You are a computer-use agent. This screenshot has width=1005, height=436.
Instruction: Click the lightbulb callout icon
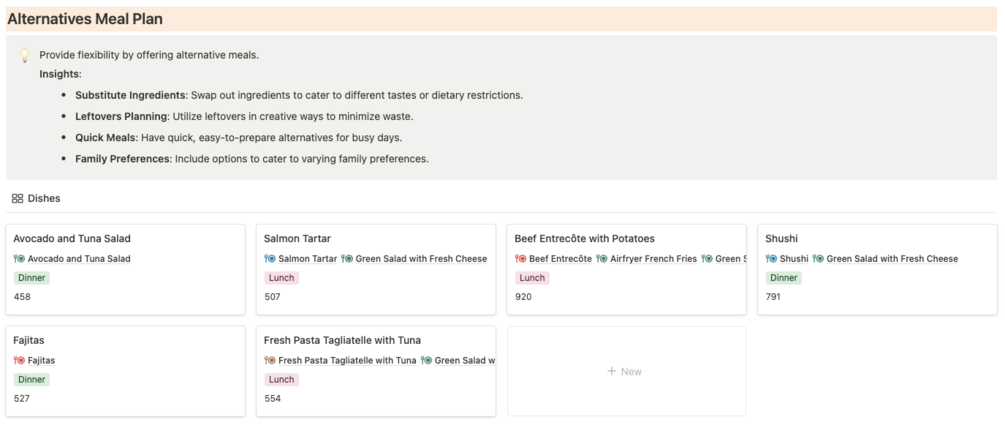coord(26,56)
